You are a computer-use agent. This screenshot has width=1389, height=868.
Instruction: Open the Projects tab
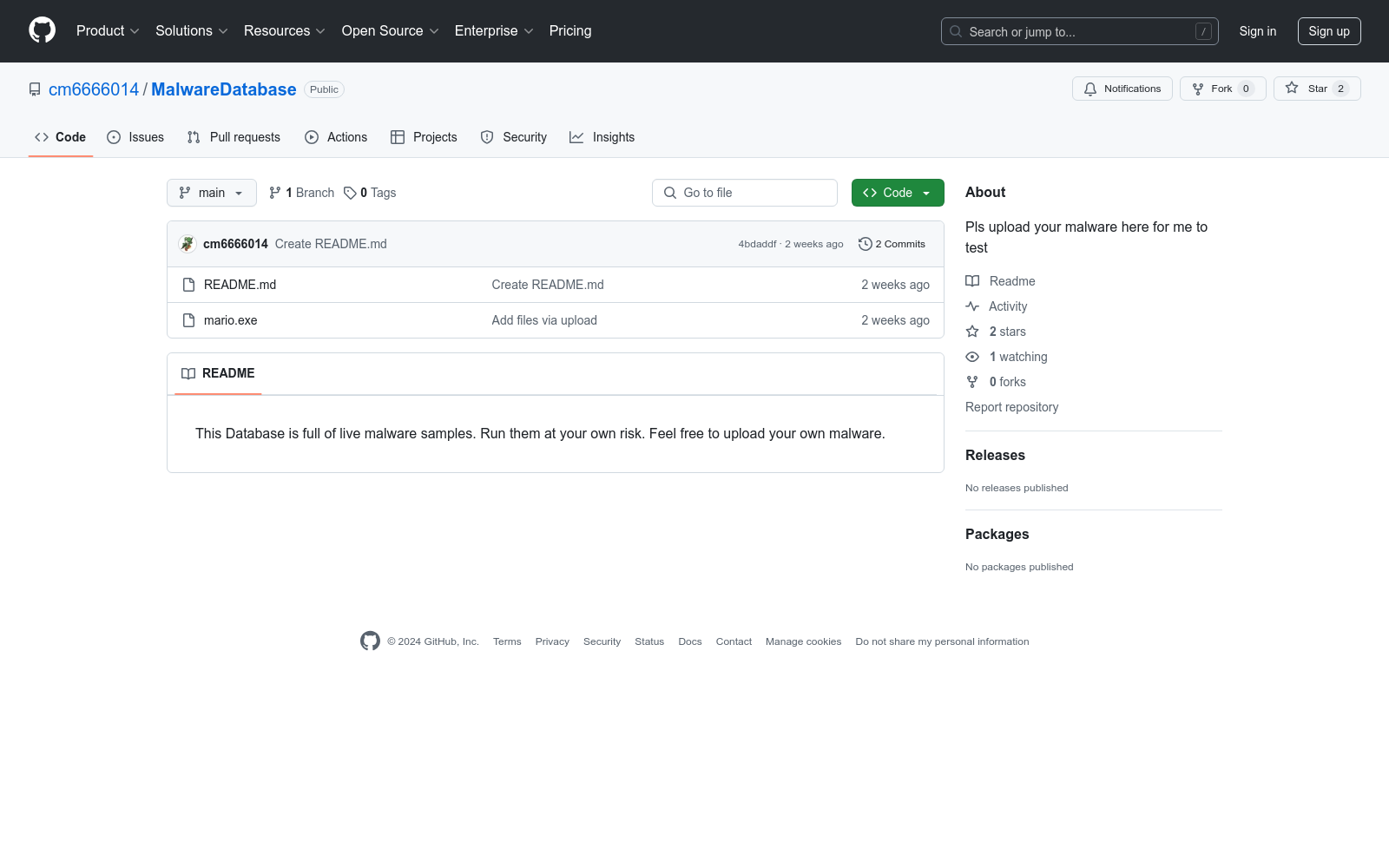pos(424,137)
